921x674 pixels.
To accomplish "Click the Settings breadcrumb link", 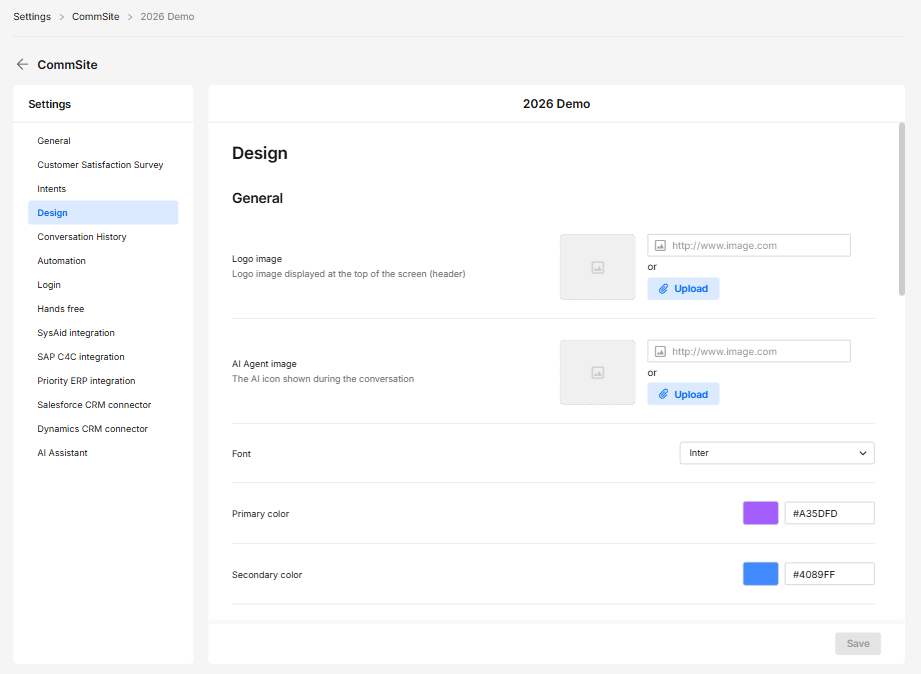I will coord(32,16).
